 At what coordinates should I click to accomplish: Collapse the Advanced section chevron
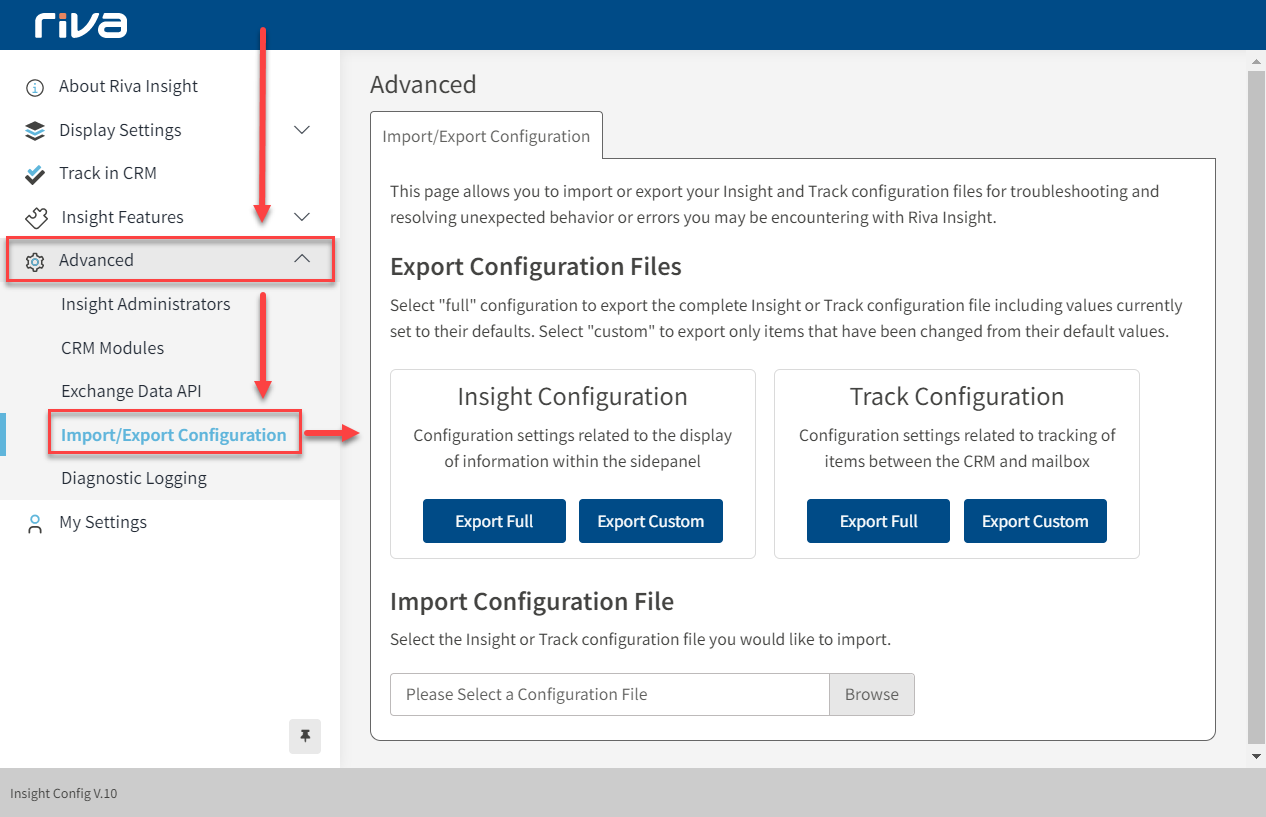pyautogui.click(x=302, y=259)
